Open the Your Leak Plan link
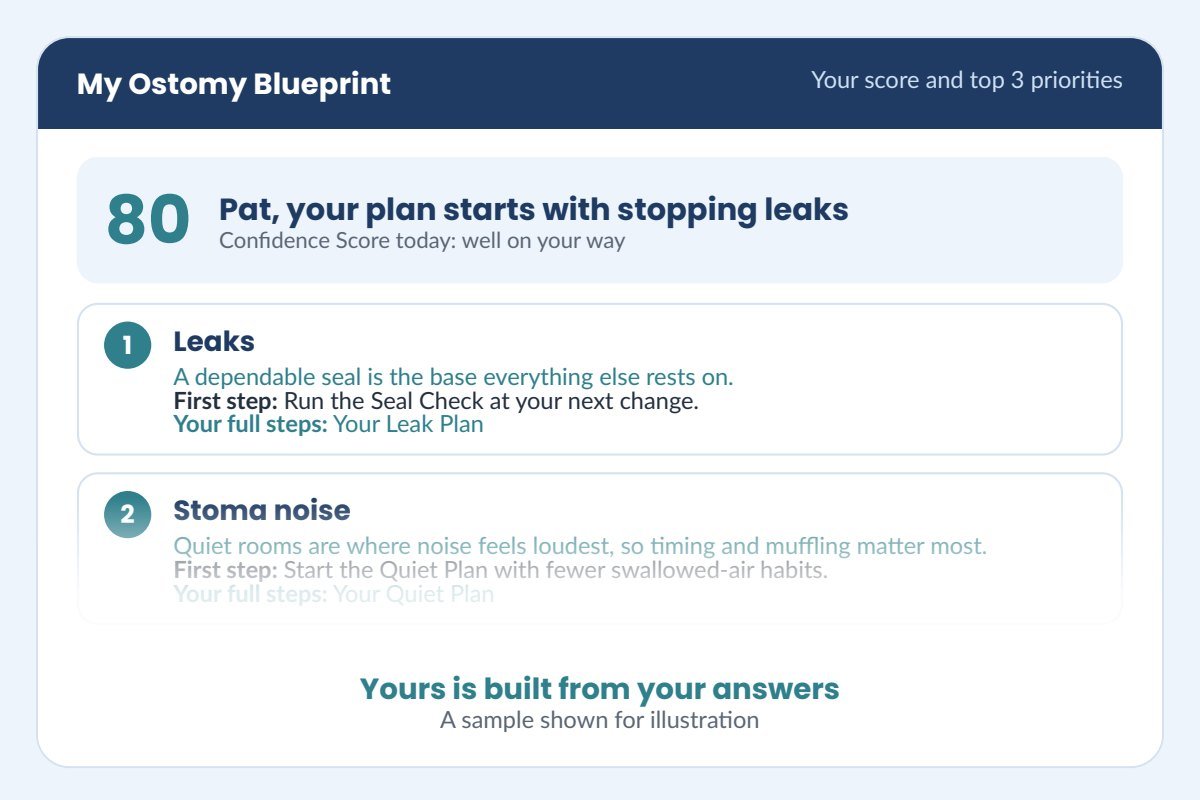Screen dimensions: 1200x800 point(408,424)
